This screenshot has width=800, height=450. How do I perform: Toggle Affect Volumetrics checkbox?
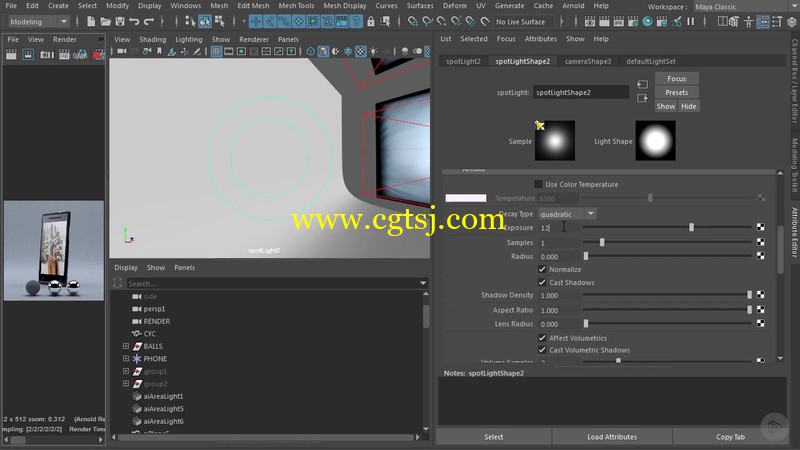(x=542, y=338)
